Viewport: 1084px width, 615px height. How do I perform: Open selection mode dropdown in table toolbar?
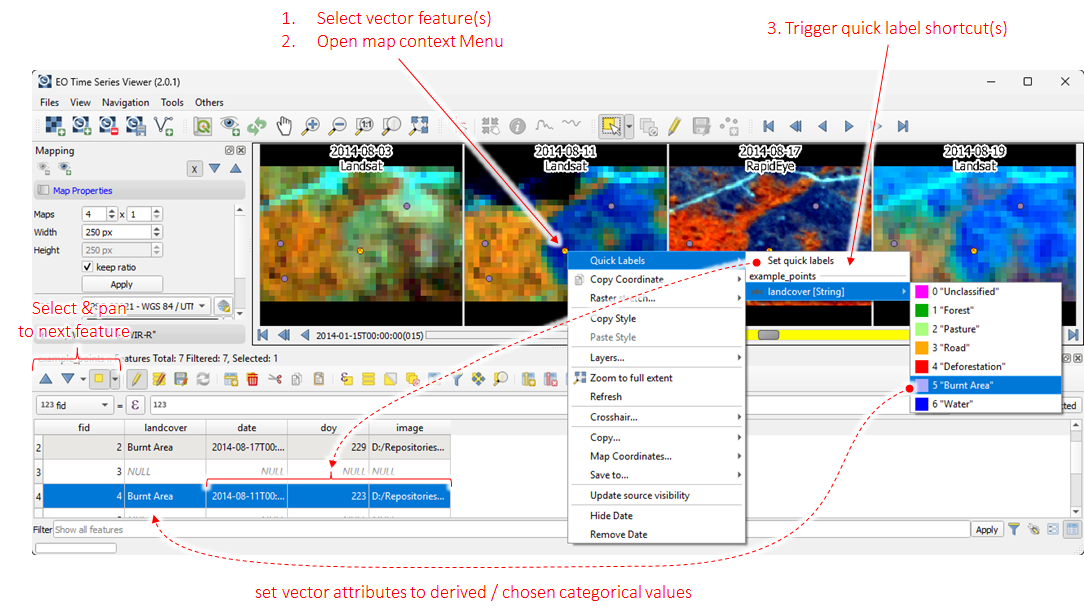coord(115,379)
